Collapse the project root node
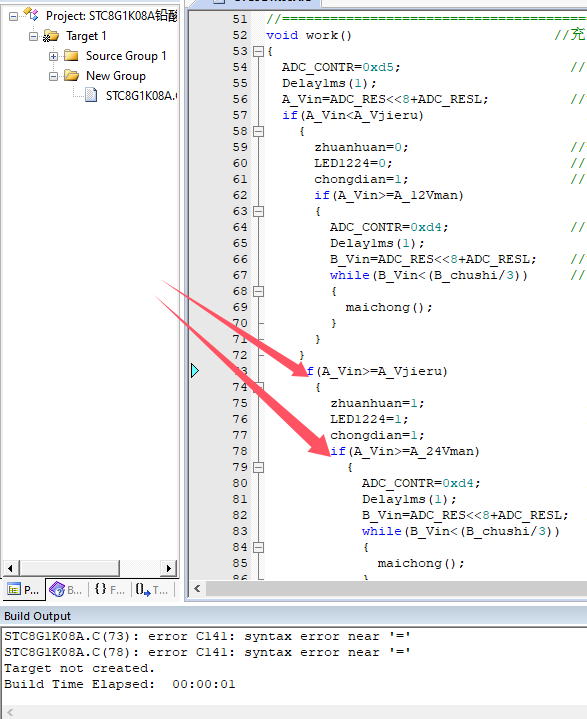This screenshot has height=719, width=587. point(13,17)
